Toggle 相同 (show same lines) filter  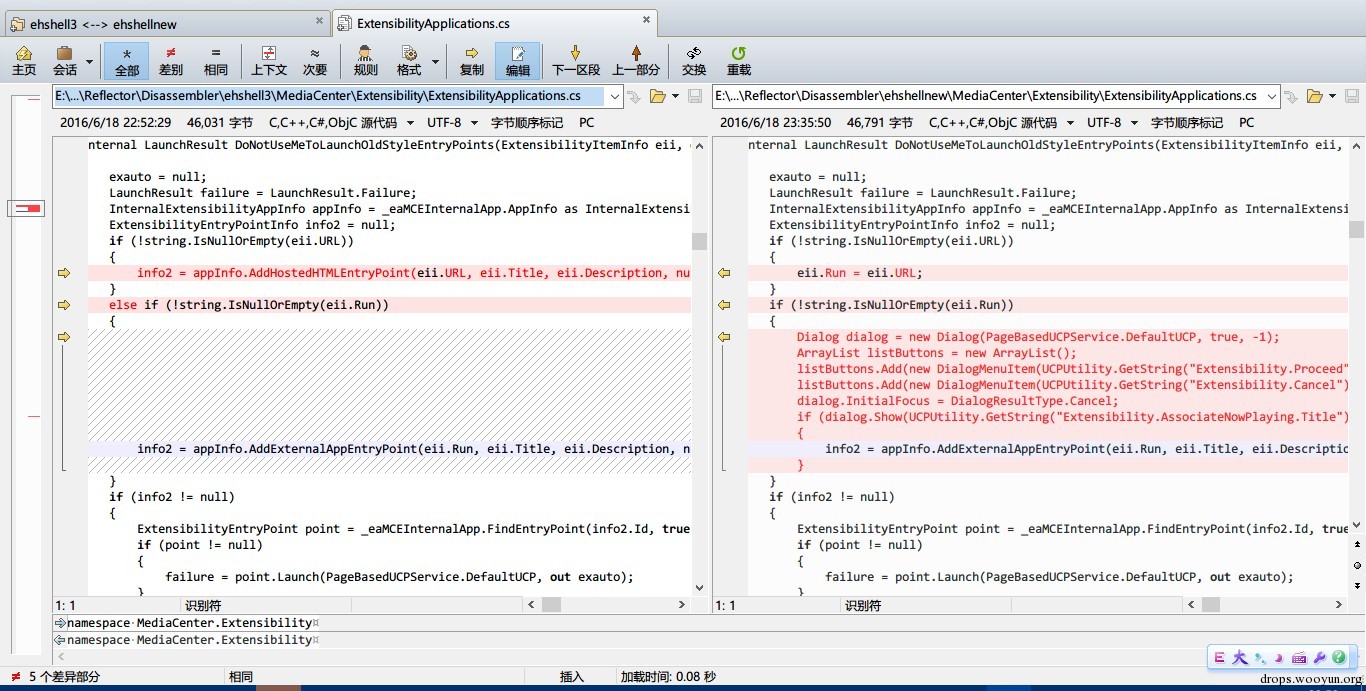pyautogui.click(x=215, y=61)
